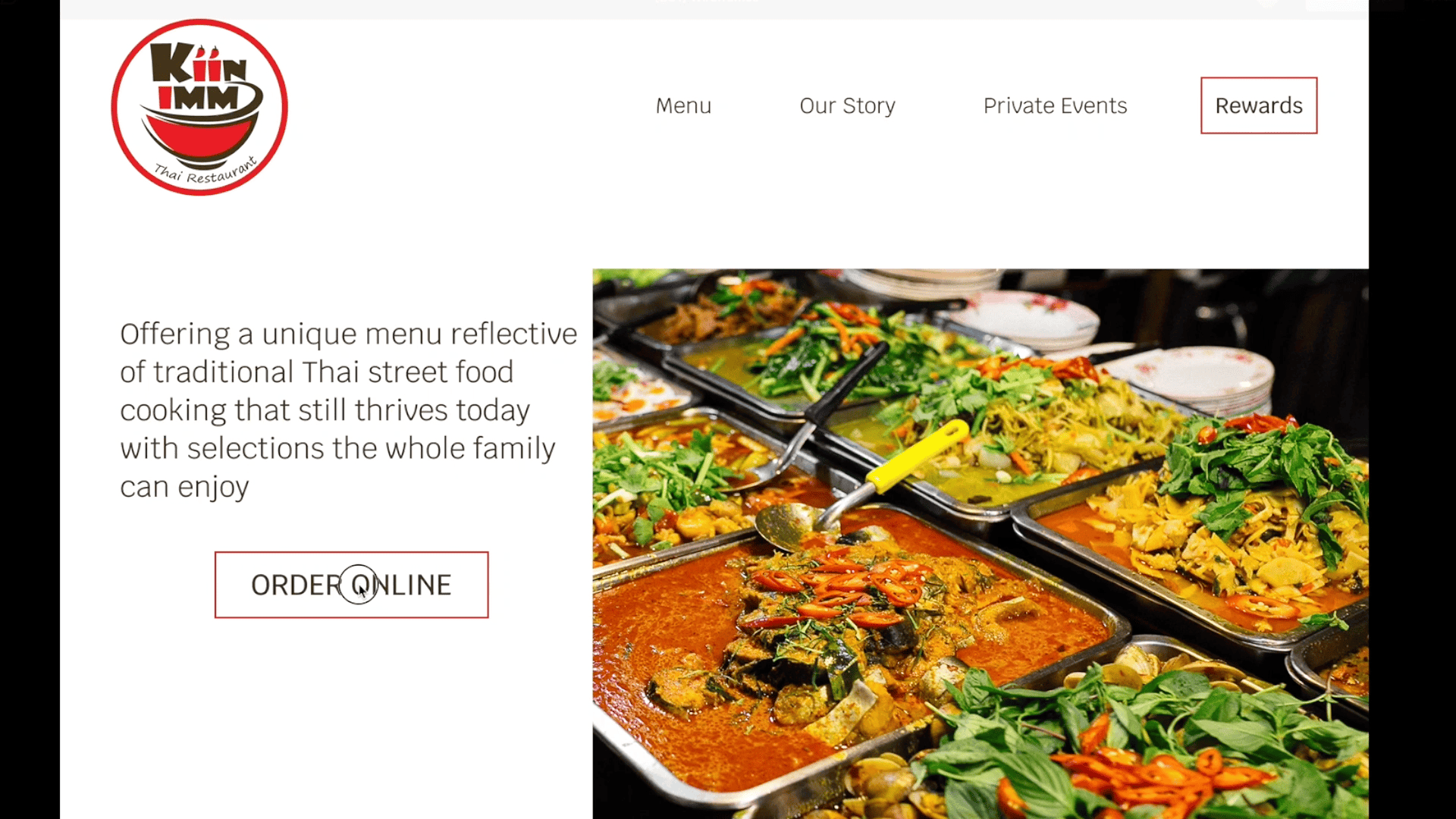Image resolution: width=1456 pixels, height=819 pixels.
Task: Click the chili peppers above the logo lettering
Action: (207, 52)
